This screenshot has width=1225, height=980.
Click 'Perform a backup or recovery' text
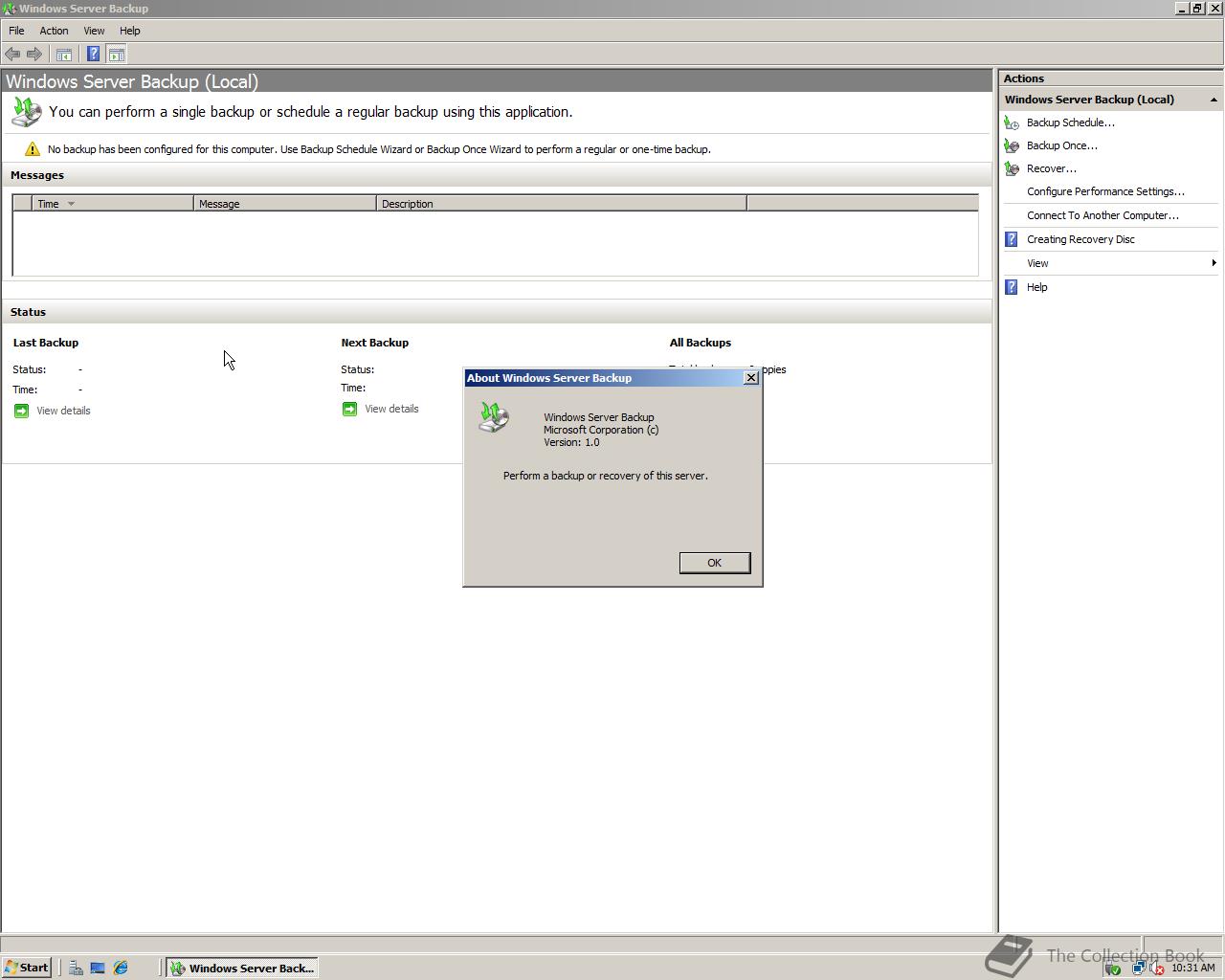pos(606,476)
